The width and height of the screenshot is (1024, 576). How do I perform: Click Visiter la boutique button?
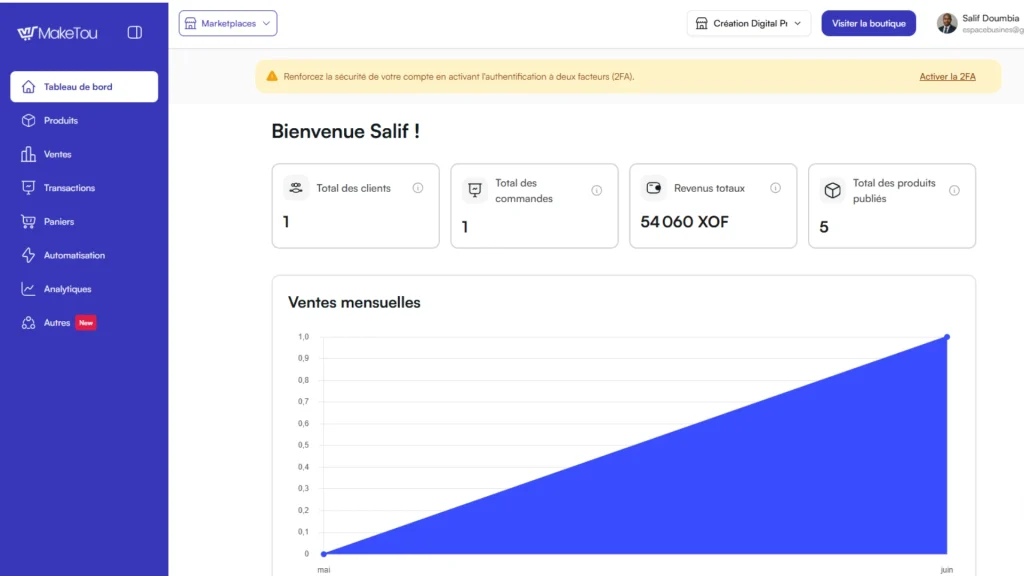click(869, 24)
